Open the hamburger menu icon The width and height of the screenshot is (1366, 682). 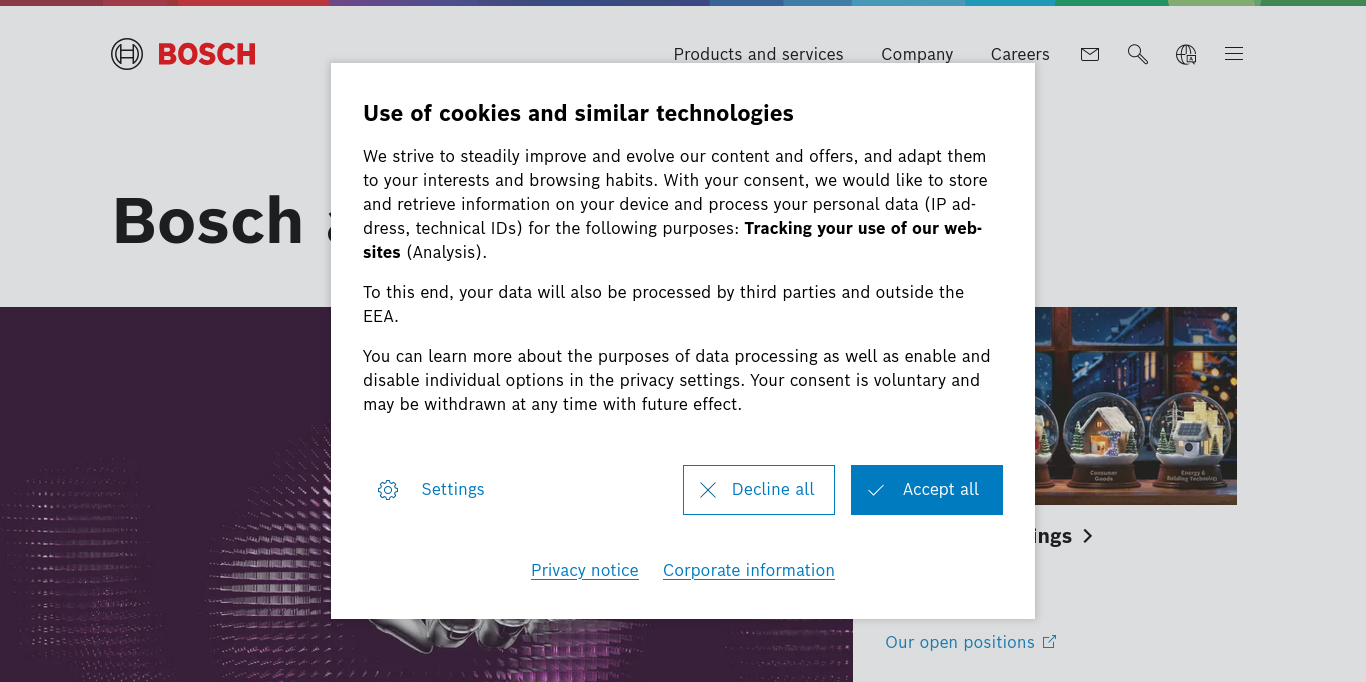point(1234,54)
